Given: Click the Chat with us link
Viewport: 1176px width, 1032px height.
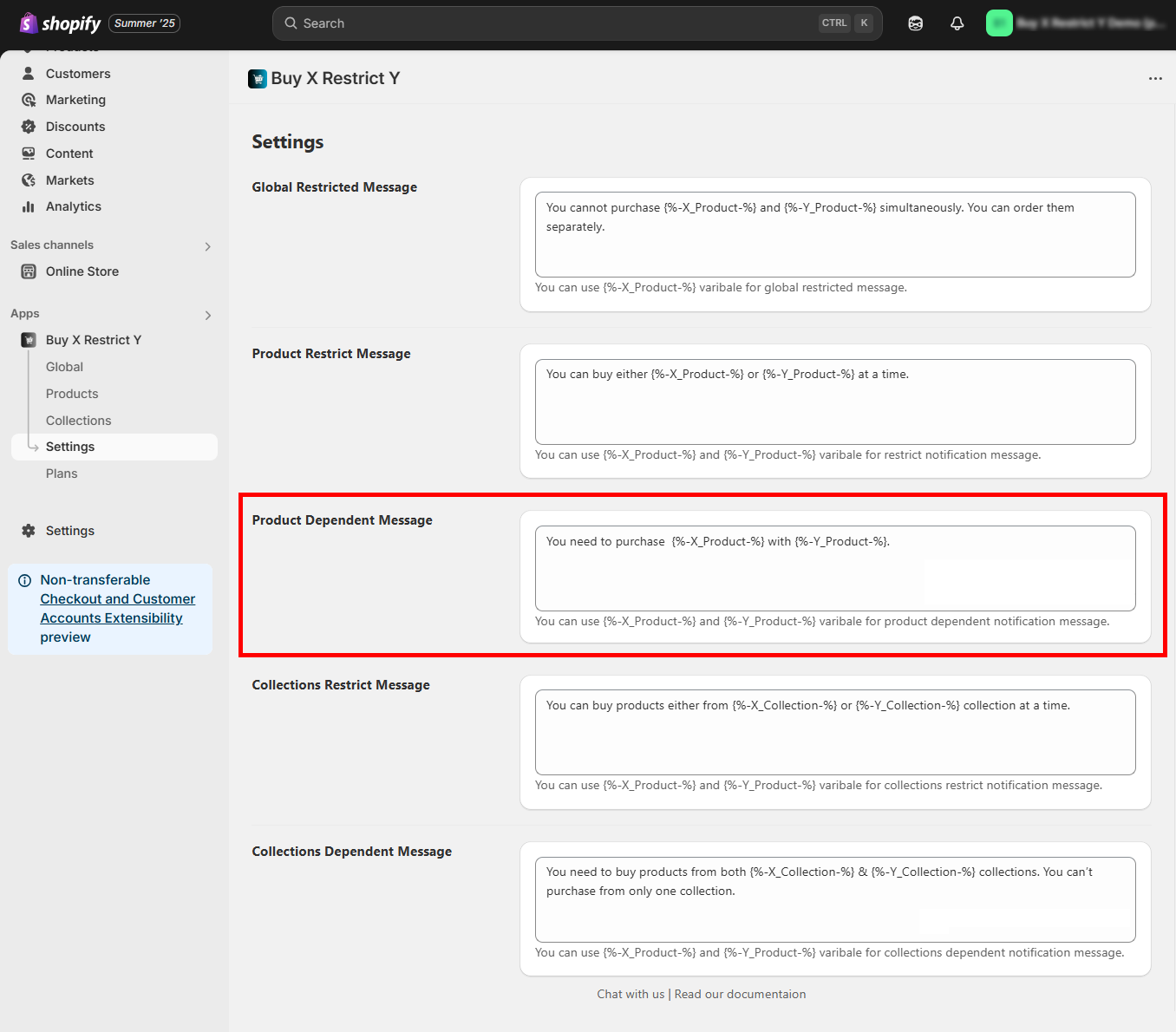Looking at the screenshot, I should click(x=630, y=994).
